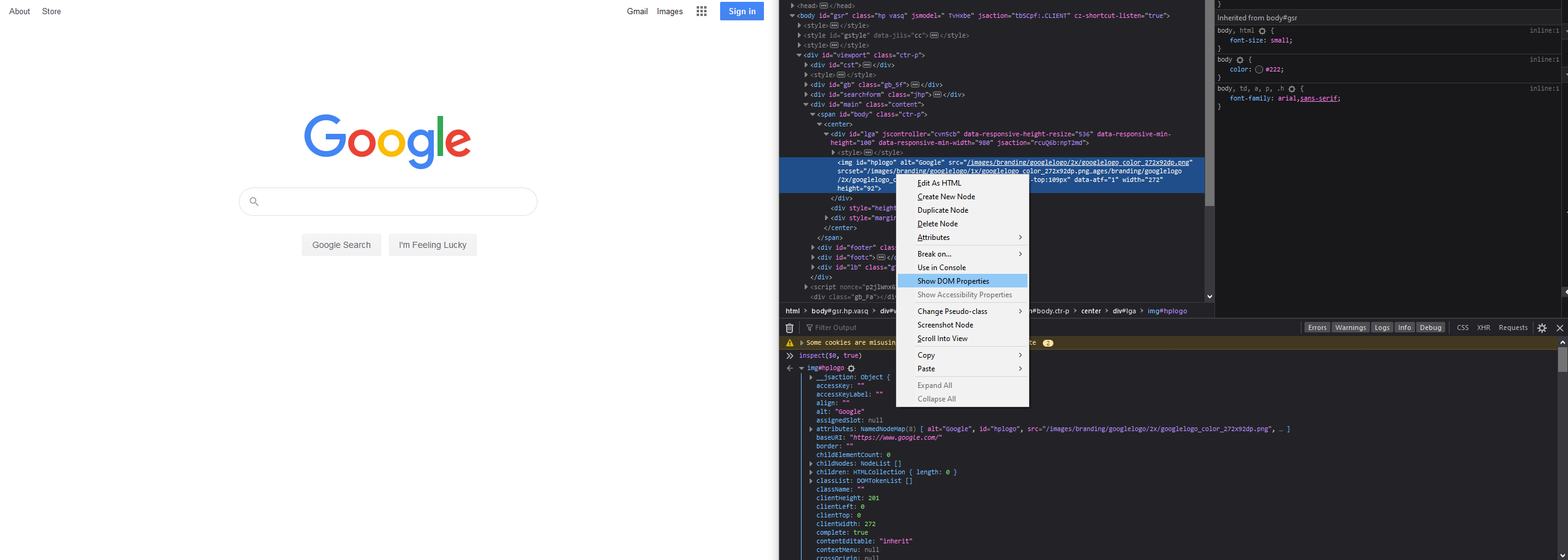
Task: Expand the attributes NamedNodeMap property
Action: pyautogui.click(x=811, y=429)
